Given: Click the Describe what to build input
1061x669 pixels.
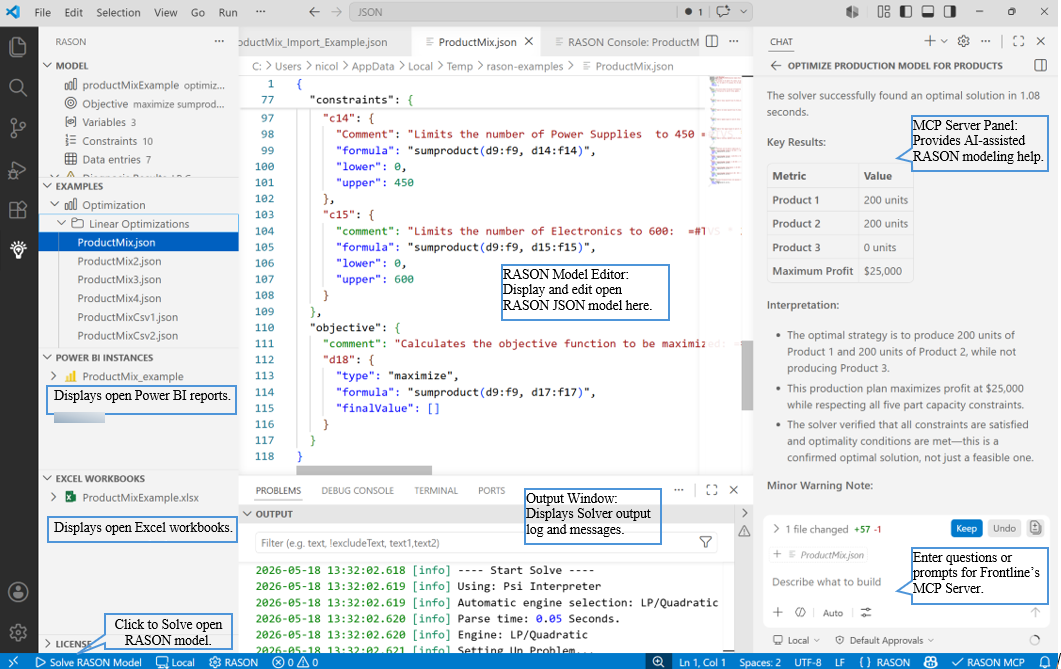Looking at the screenshot, I should point(826,582).
